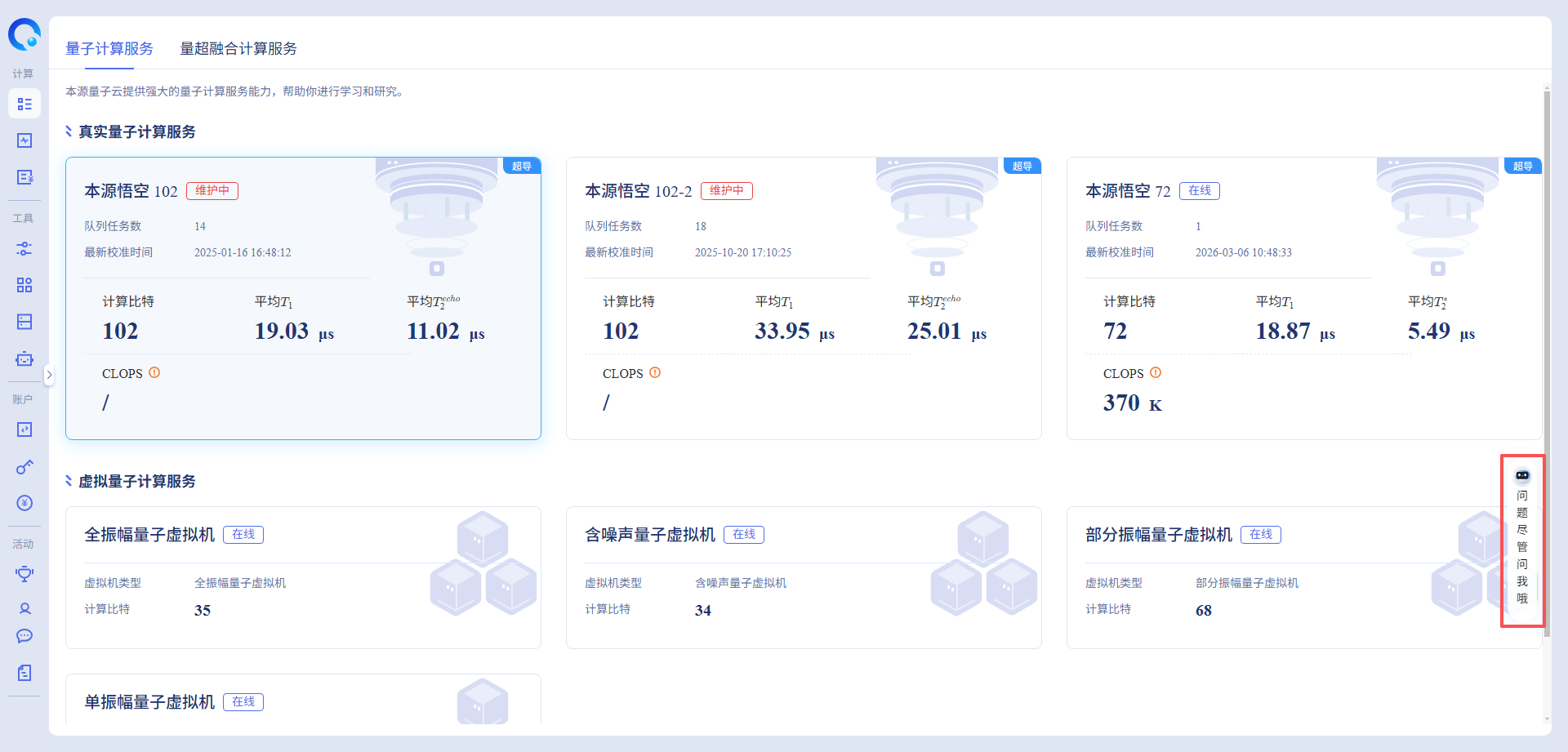Open the robot icon in the sidebar
Screen dimensions: 1568x752
tap(24, 358)
